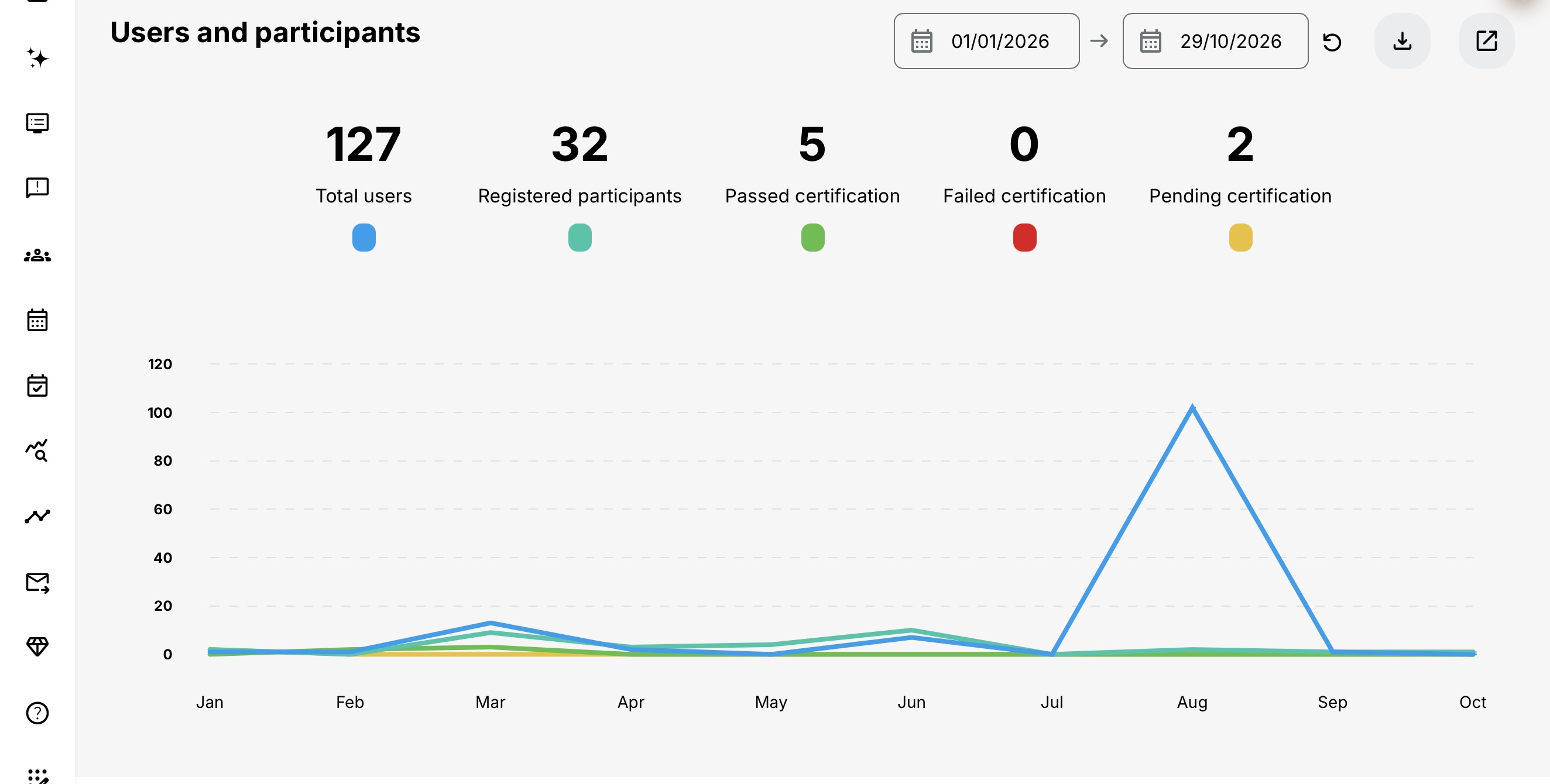Open chart in new window

[1487, 41]
